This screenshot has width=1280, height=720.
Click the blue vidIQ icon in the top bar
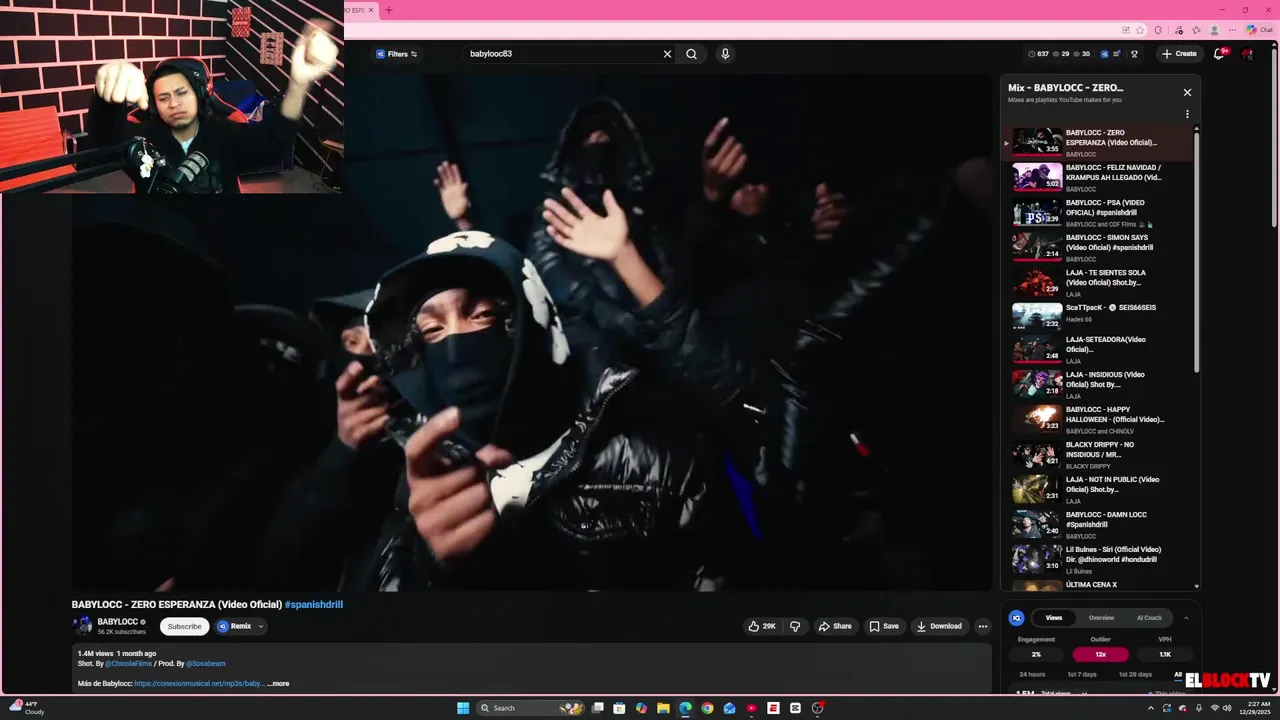(x=1105, y=54)
